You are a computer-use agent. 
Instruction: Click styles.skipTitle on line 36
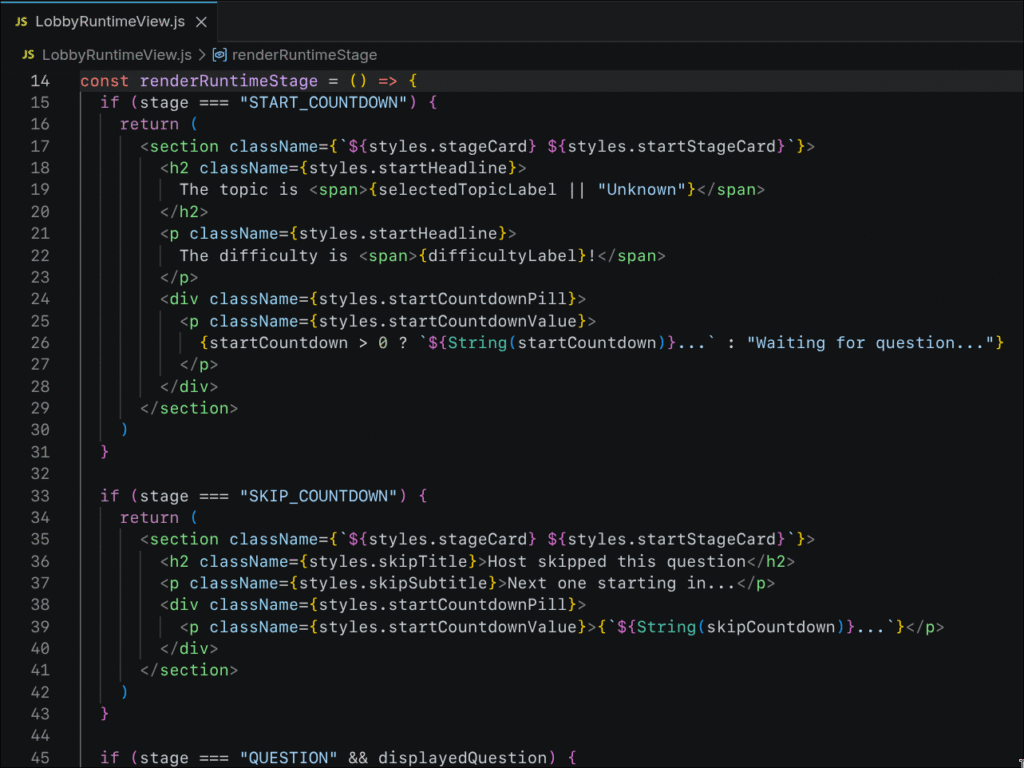[388, 562]
